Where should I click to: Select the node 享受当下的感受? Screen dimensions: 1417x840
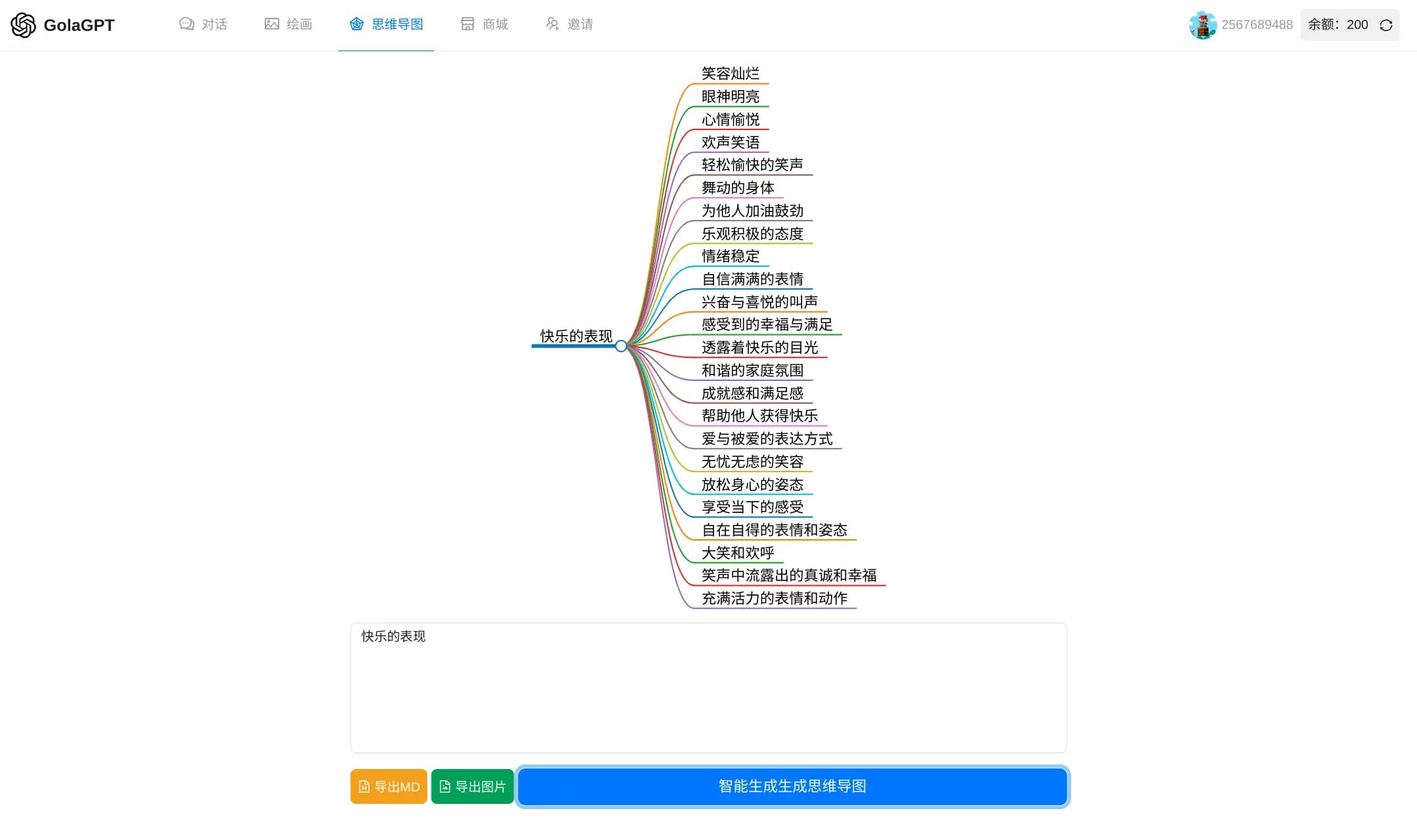[752, 507]
